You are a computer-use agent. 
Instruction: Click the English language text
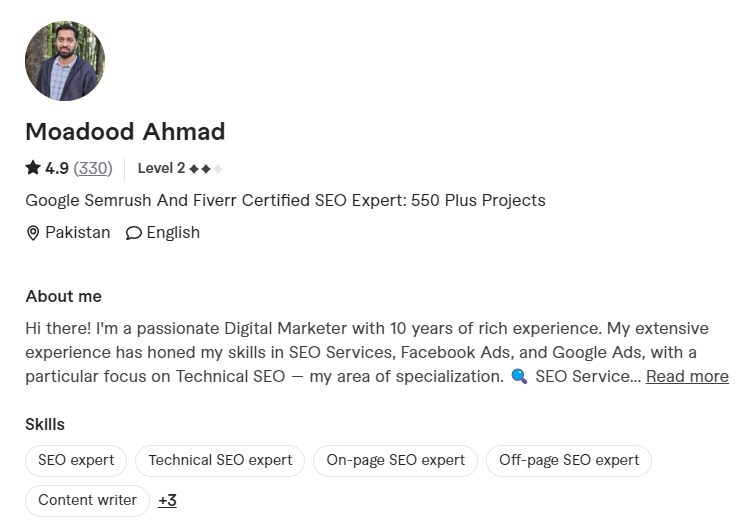coord(173,233)
